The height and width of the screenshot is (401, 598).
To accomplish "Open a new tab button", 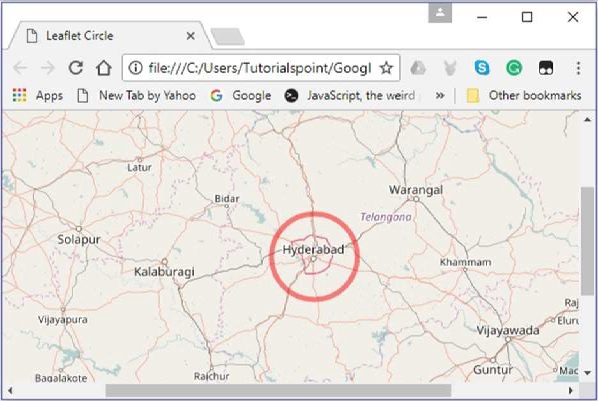I will click(227, 36).
